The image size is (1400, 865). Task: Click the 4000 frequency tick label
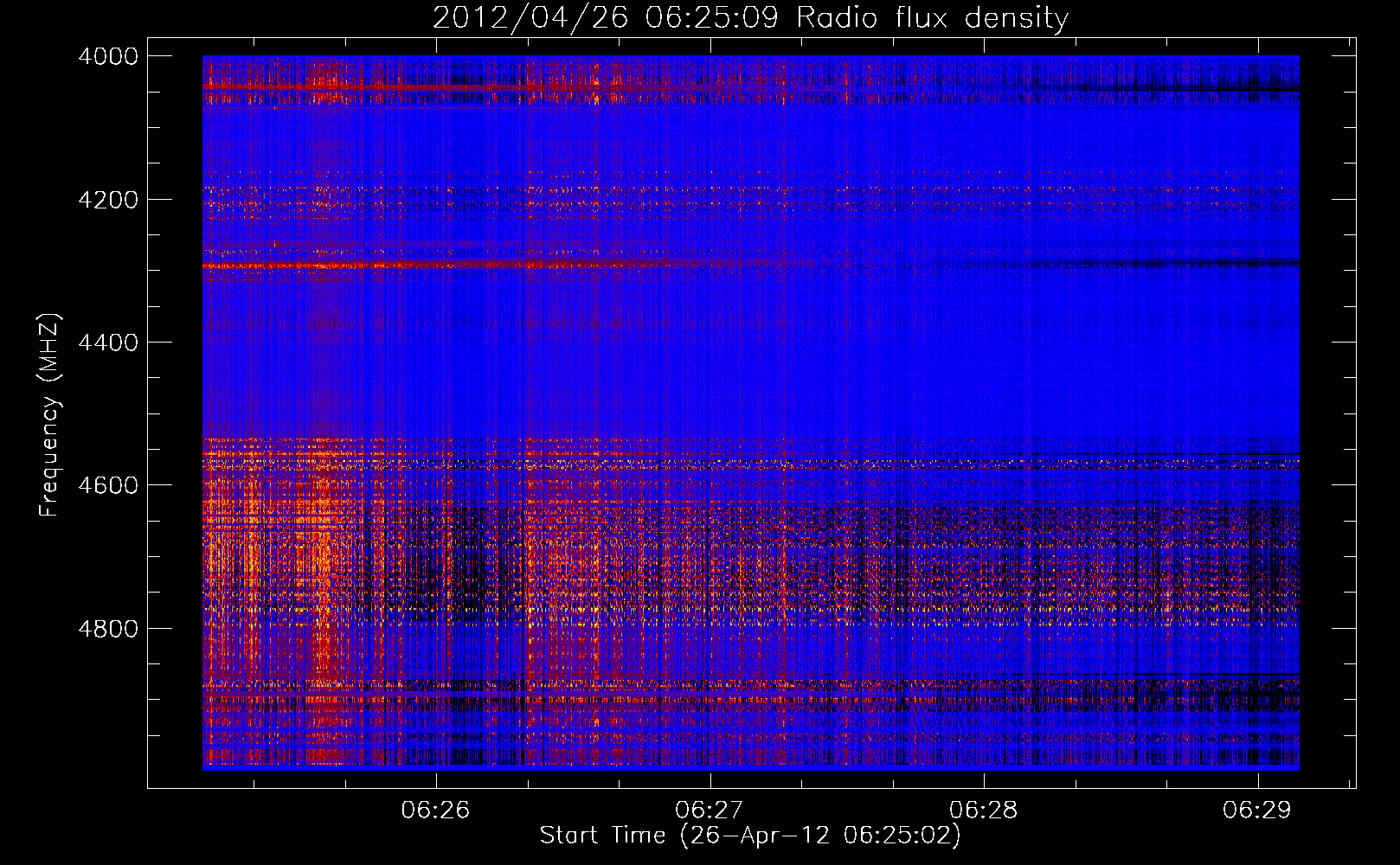pyautogui.click(x=108, y=56)
